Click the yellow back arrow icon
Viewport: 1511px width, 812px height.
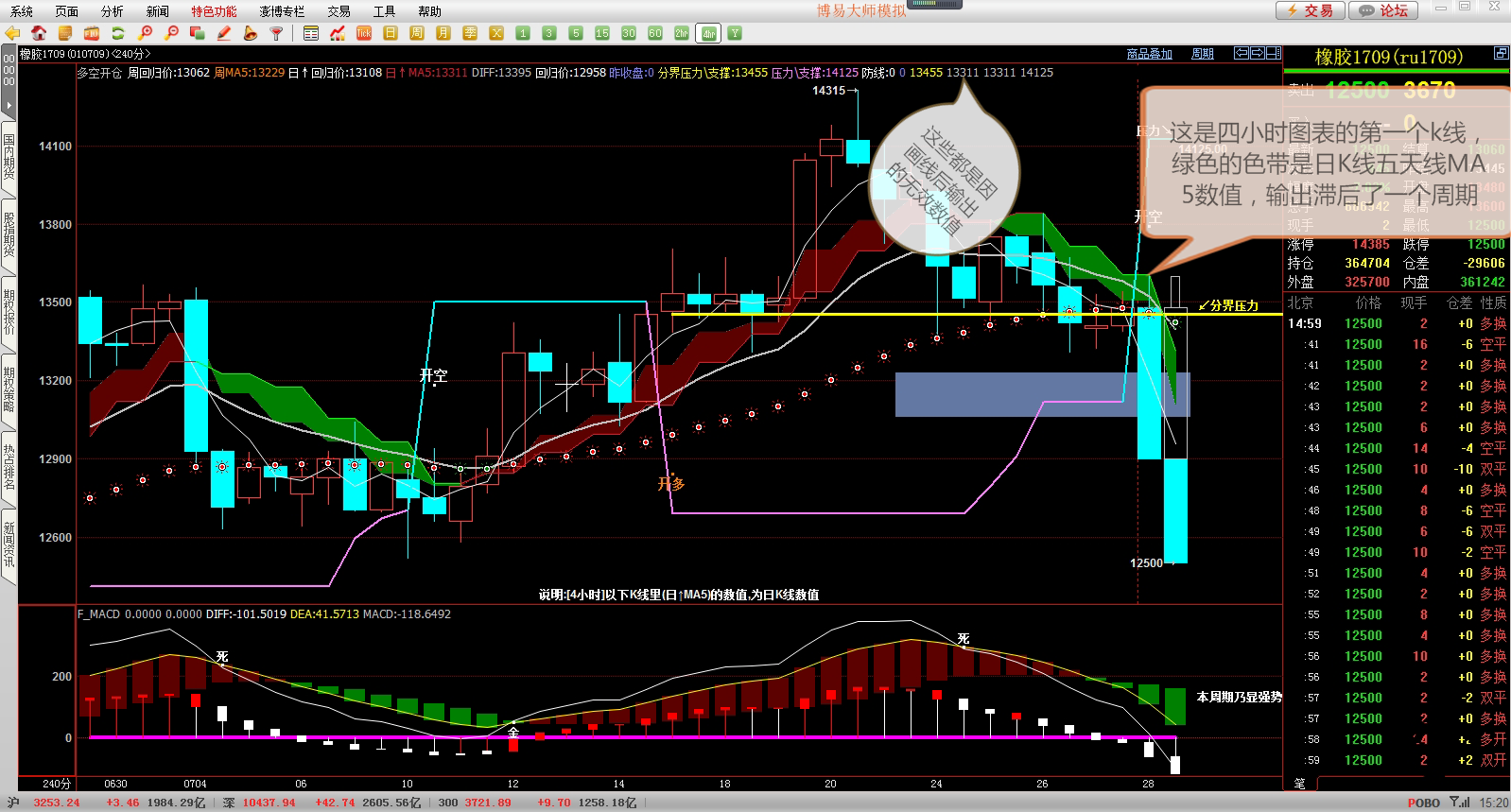[12, 33]
